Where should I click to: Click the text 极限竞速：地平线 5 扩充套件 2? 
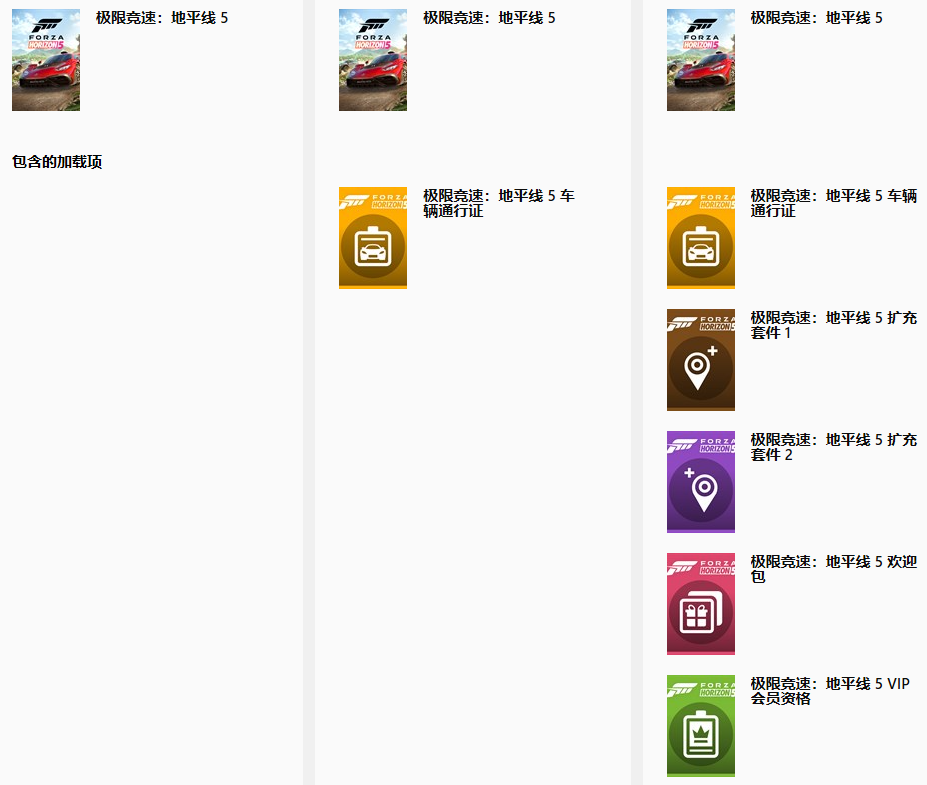[834, 447]
